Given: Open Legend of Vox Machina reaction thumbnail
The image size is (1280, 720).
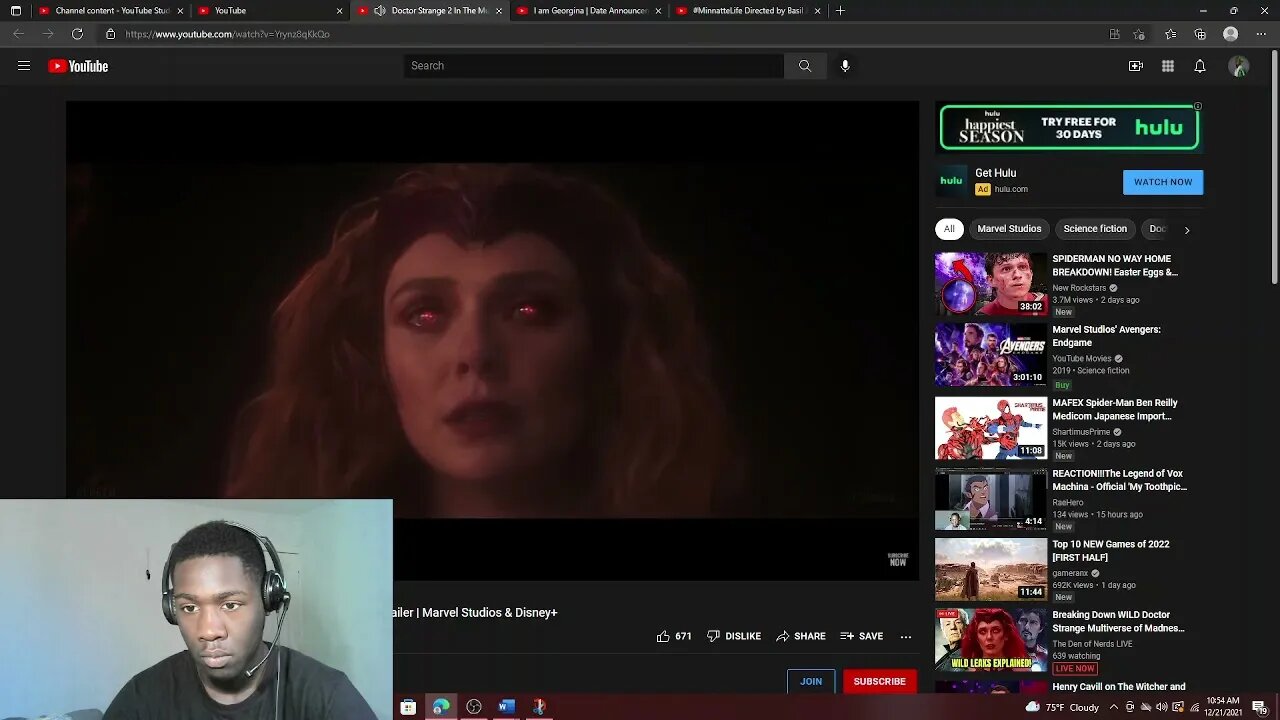Looking at the screenshot, I should [991, 499].
